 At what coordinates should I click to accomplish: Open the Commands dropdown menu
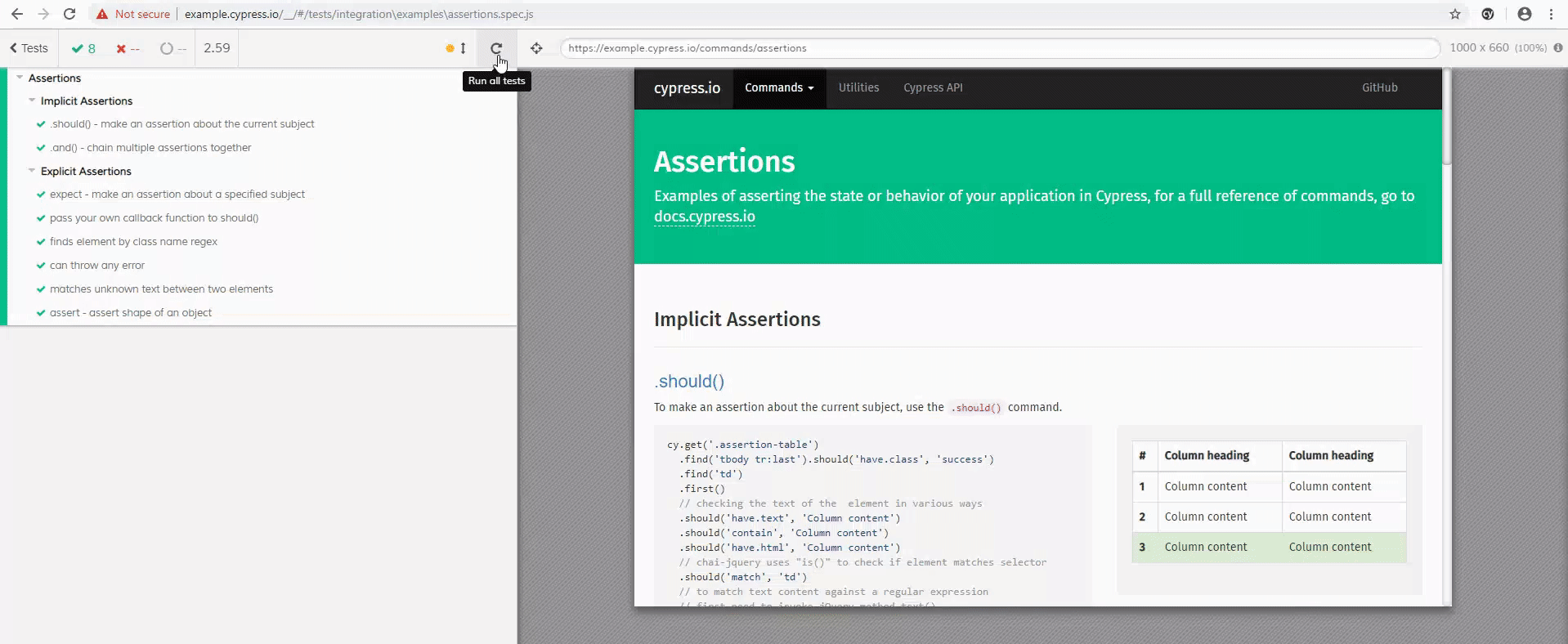point(779,88)
